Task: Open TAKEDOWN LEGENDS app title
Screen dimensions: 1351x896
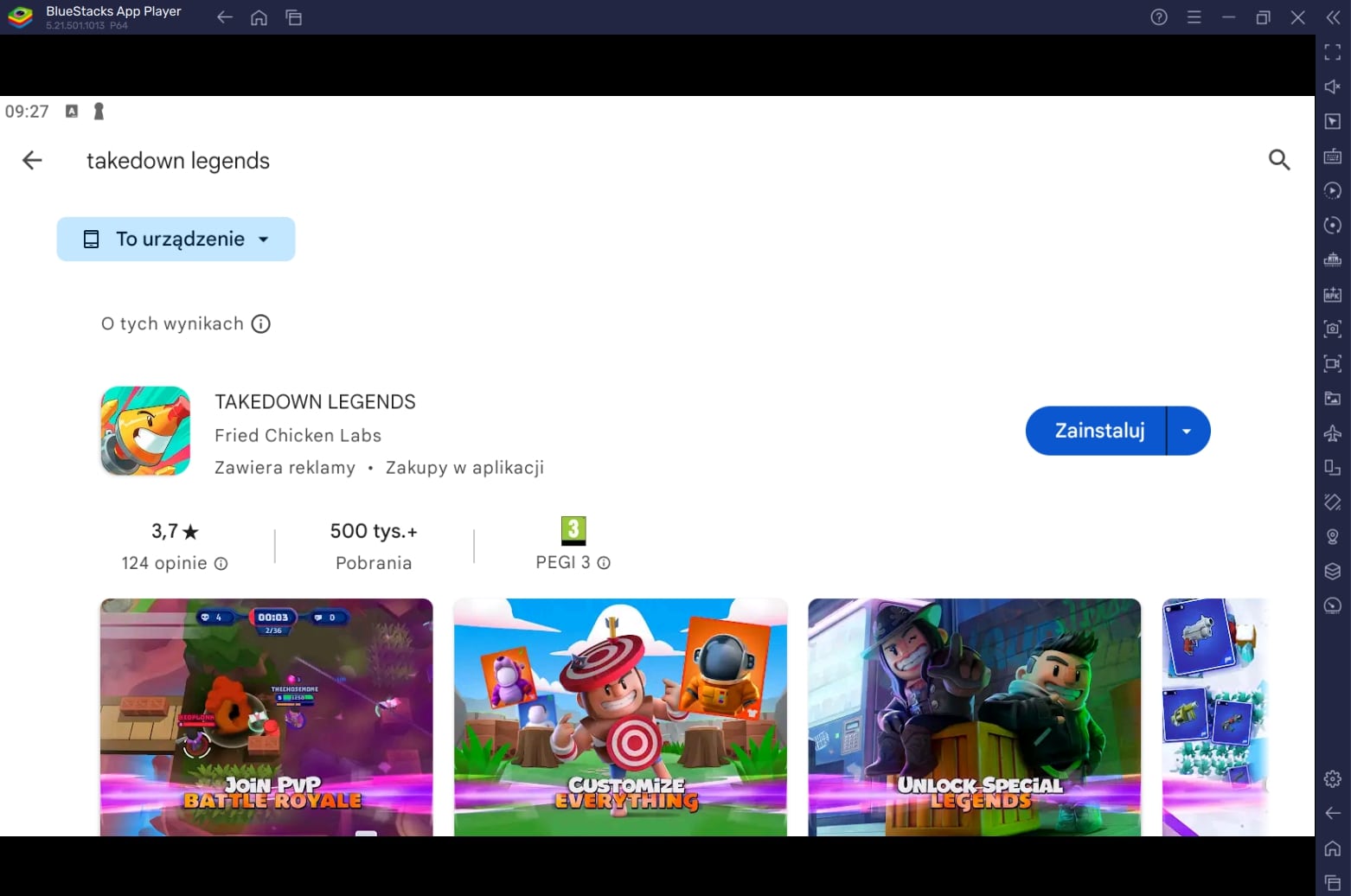Action: [x=315, y=401]
